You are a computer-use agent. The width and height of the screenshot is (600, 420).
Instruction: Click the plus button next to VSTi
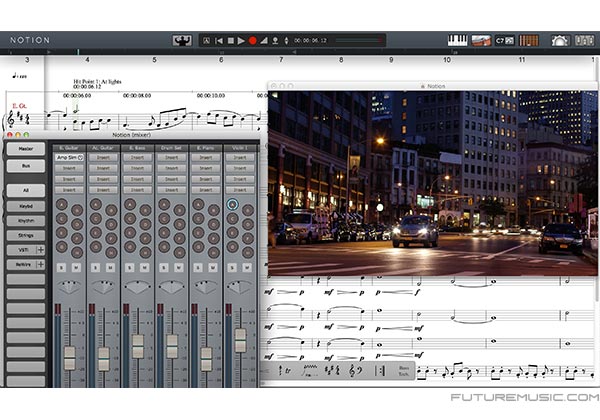[x=40, y=250]
